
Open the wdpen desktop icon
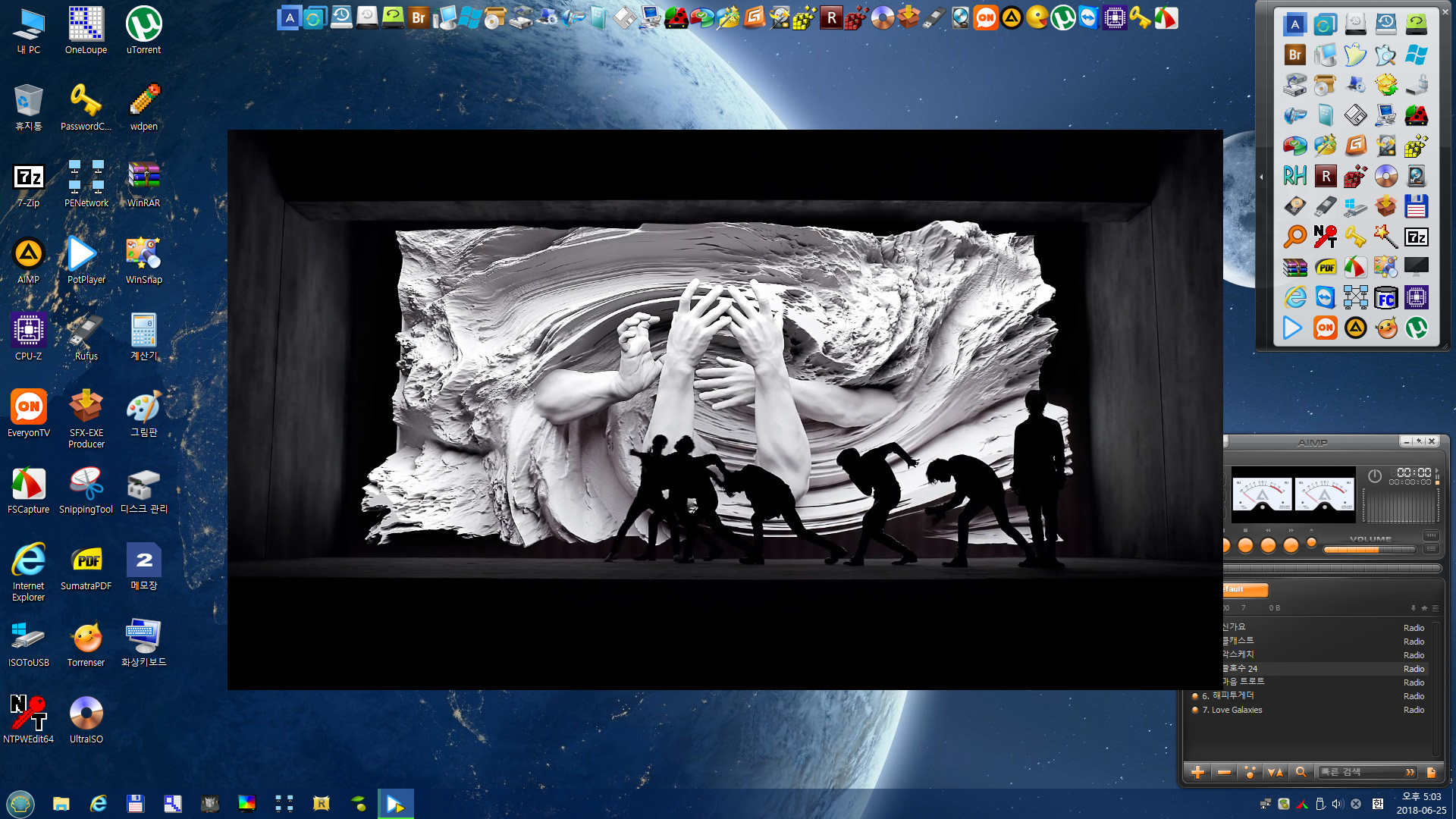(143, 107)
